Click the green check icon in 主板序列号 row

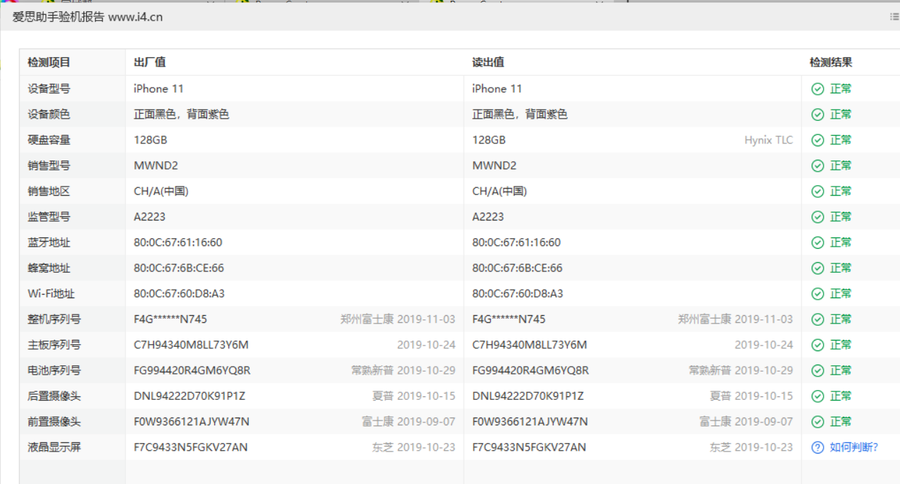817,345
